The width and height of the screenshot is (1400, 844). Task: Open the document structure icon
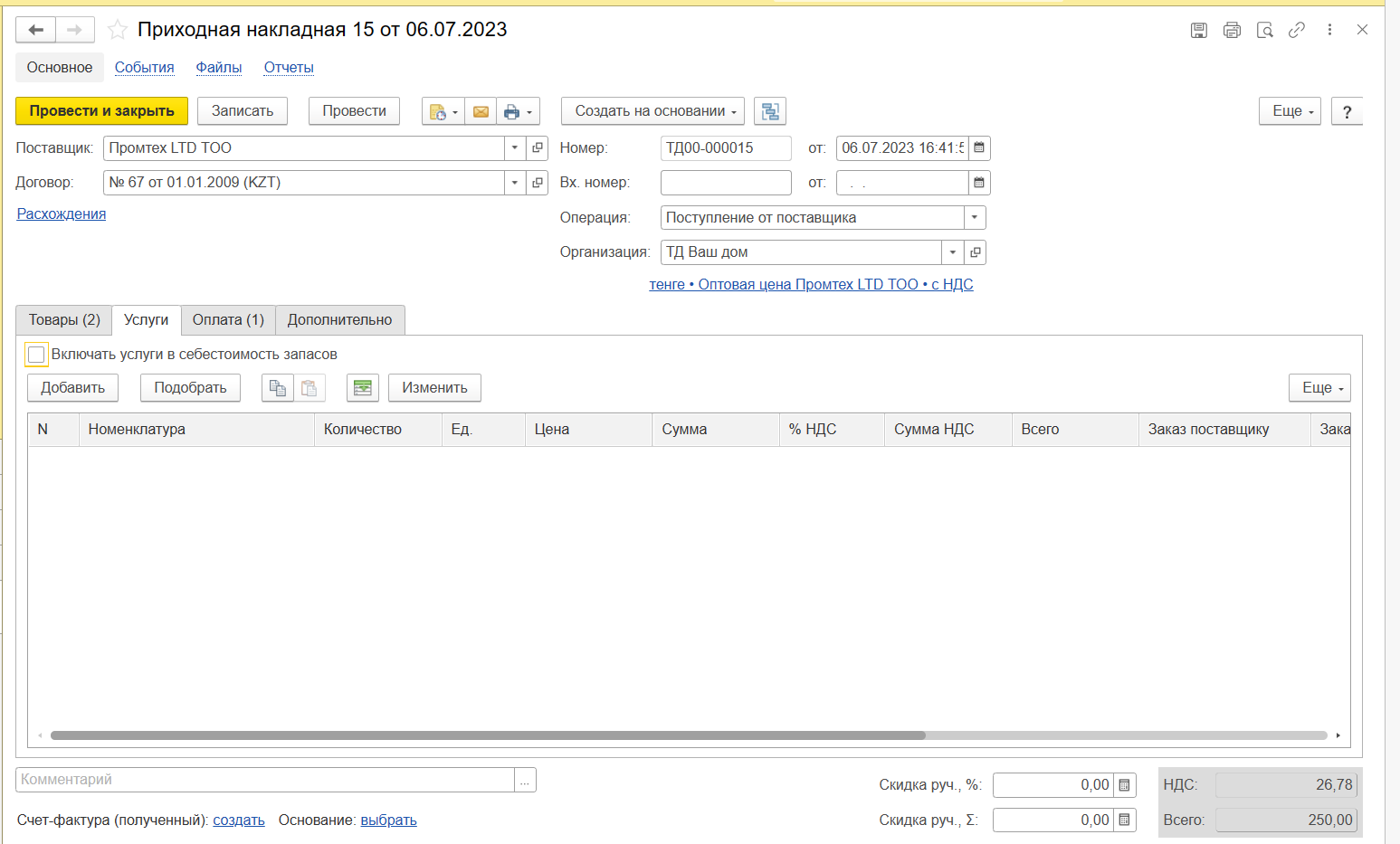point(769,111)
